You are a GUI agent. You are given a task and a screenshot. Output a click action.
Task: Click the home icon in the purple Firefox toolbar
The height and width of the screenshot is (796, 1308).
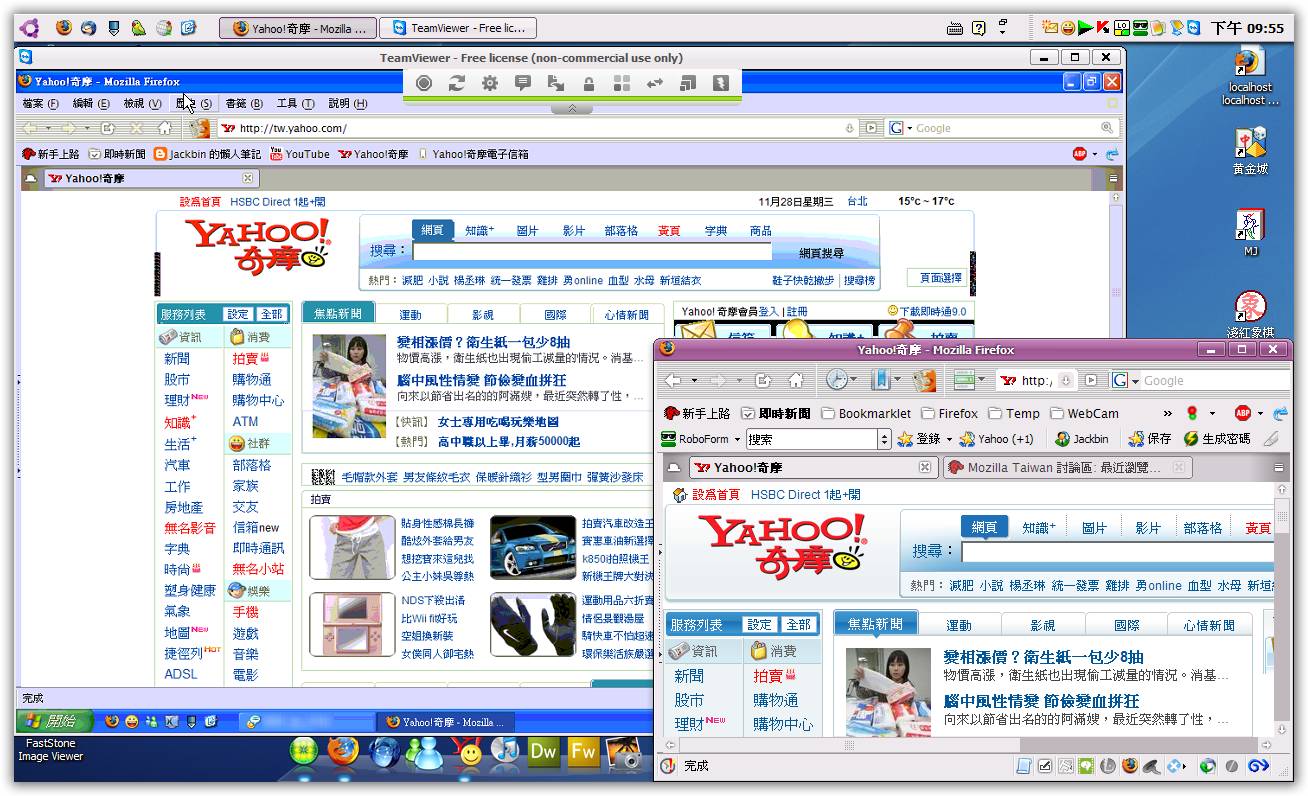[x=796, y=380]
